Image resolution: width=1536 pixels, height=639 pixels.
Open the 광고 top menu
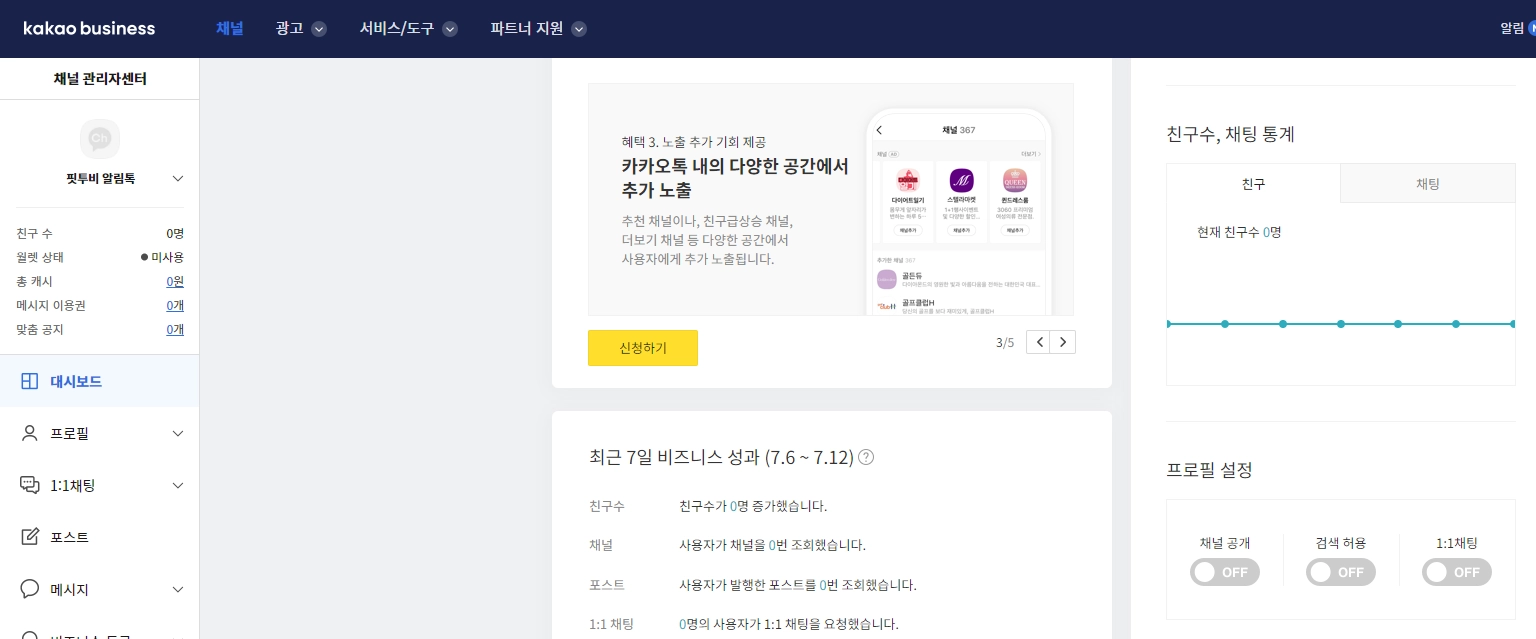click(290, 29)
